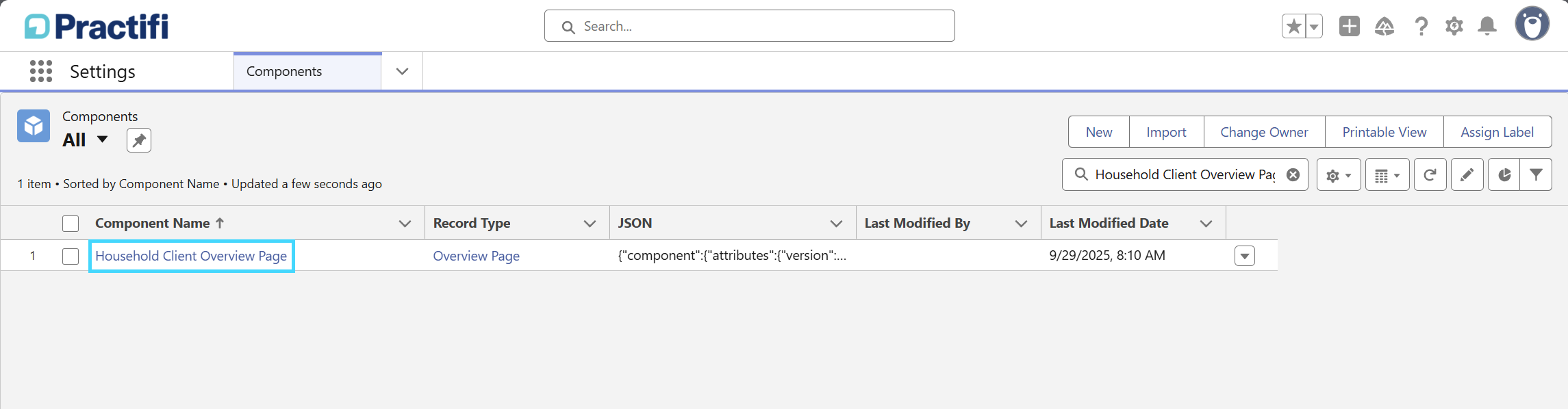
Task: Open the Global Actions plus icon
Action: [1350, 27]
